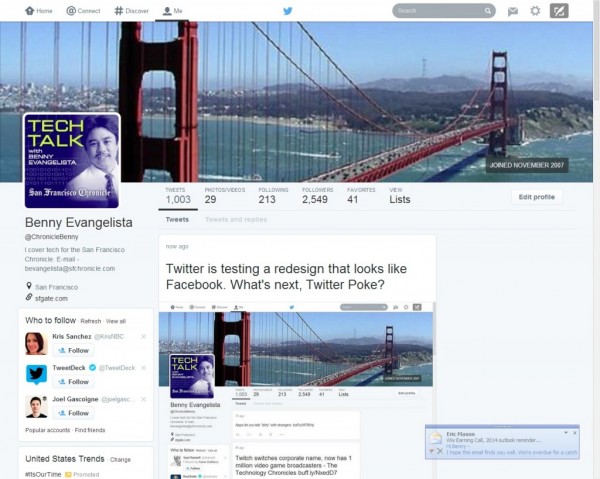Open the Tweets 1,003 stat tab
The height and width of the screenshot is (479, 600).
click(178, 196)
